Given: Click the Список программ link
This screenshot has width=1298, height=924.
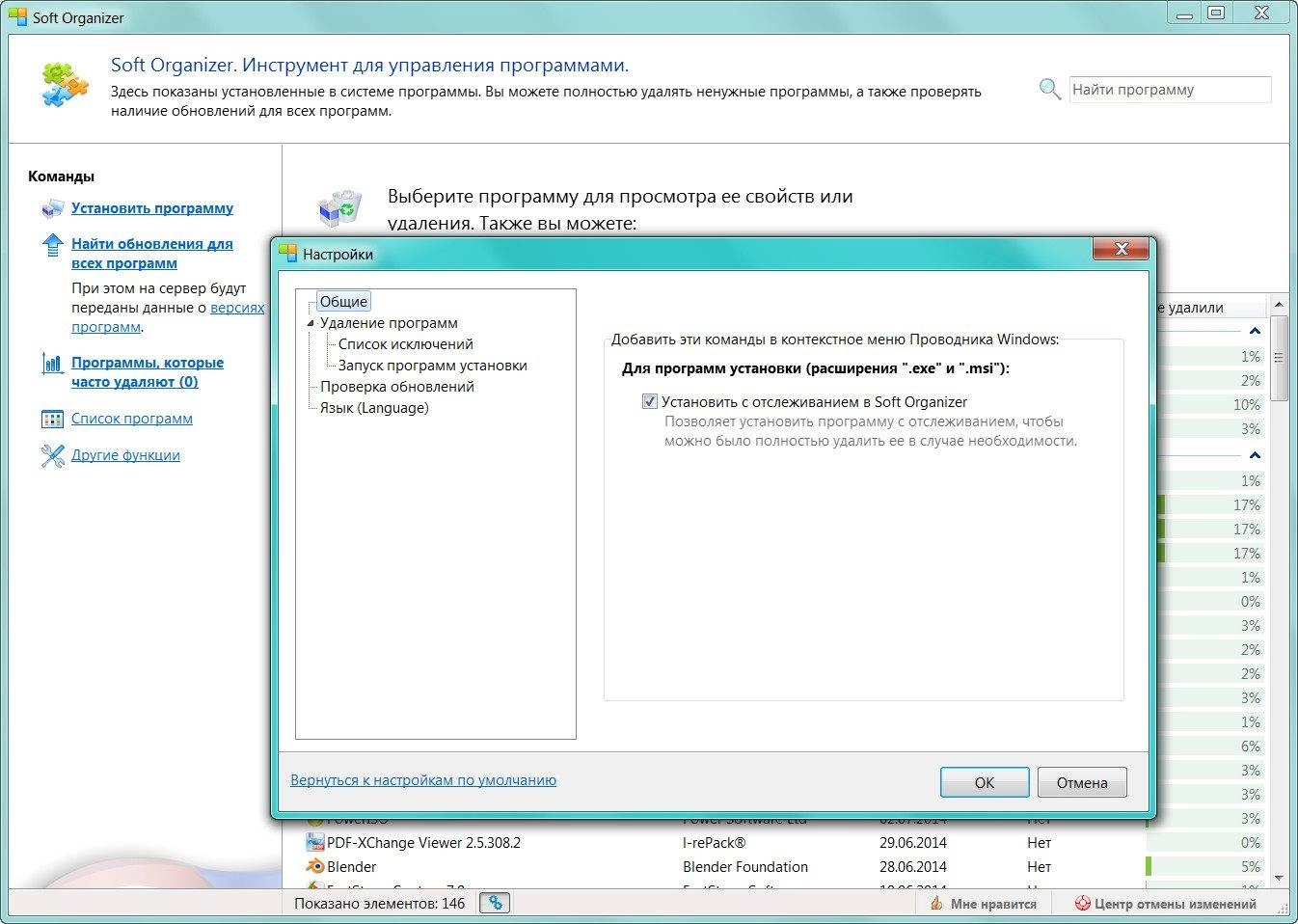Looking at the screenshot, I should [x=132, y=419].
